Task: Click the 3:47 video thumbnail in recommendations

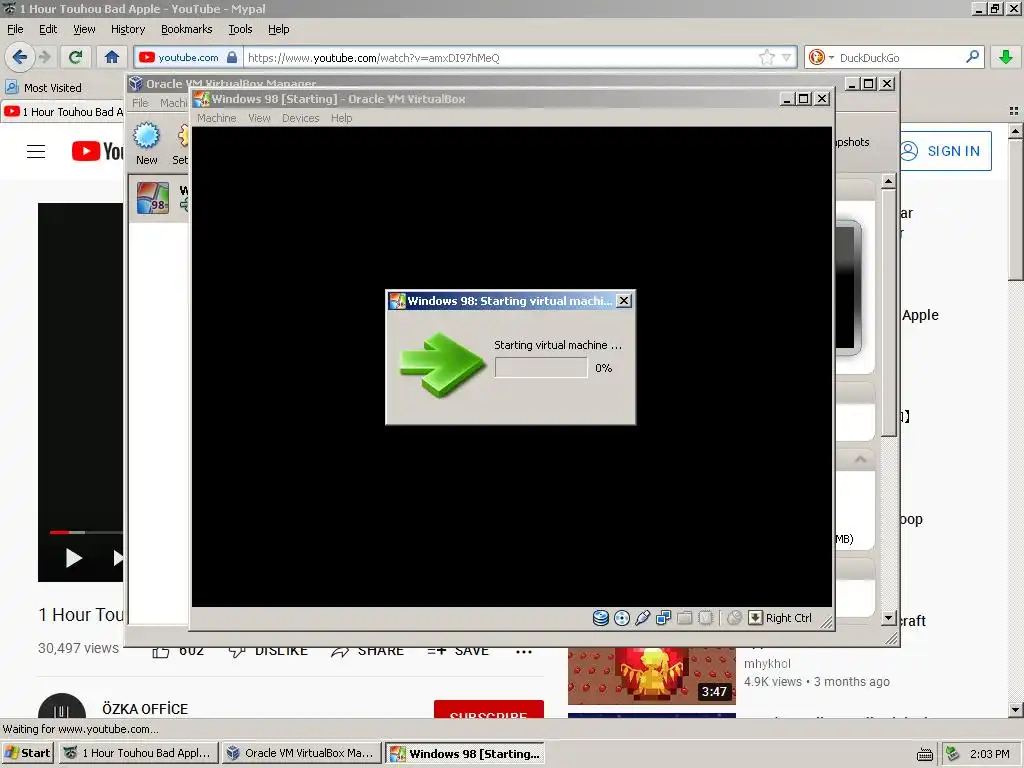Action: 651,676
